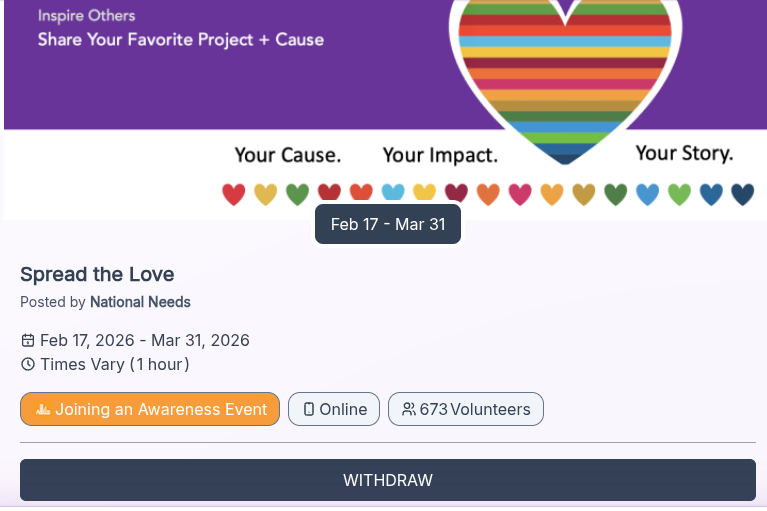Click the phone icon in the Online tag
The image size is (767, 511).
click(x=309, y=409)
